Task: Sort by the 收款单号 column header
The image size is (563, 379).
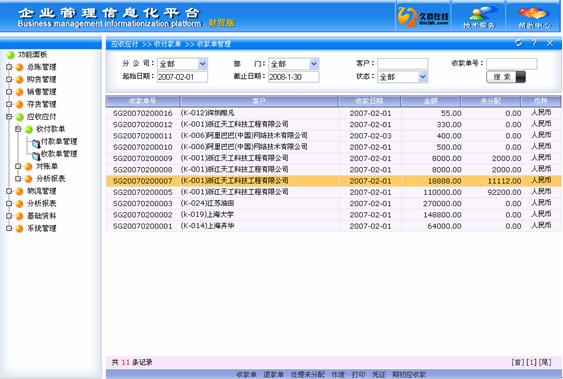Action: [143, 101]
